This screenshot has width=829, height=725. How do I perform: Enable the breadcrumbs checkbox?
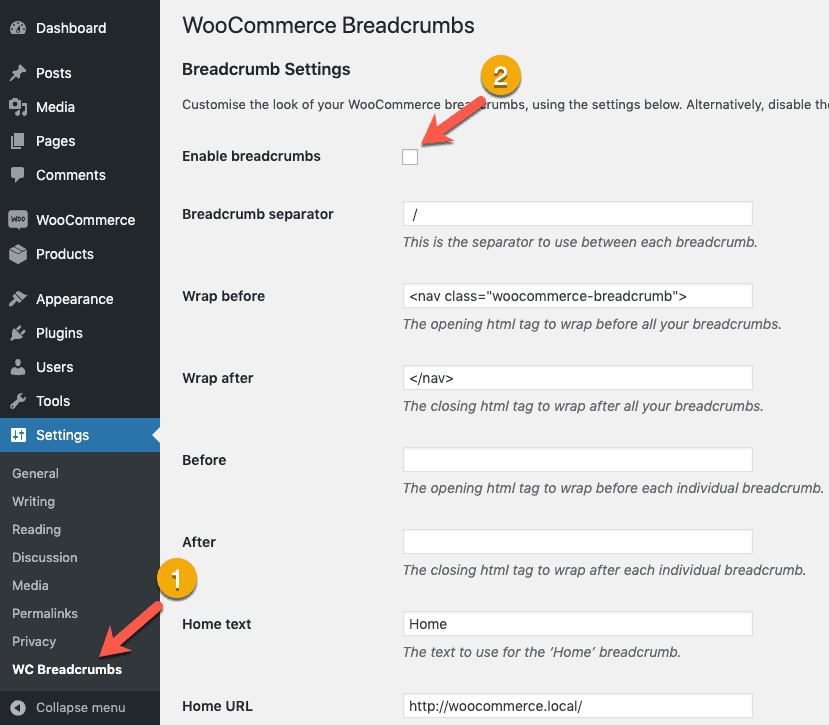(x=410, y=156)
